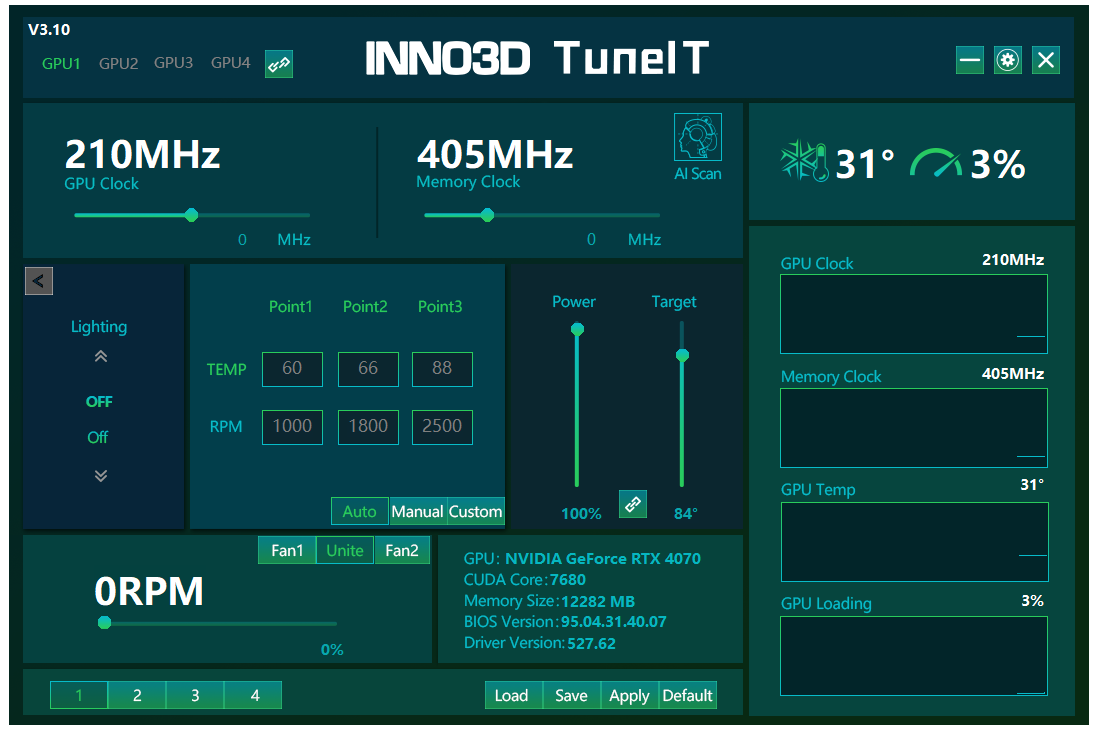
Task: Select Unite fan control
Action: pos(345,551)
